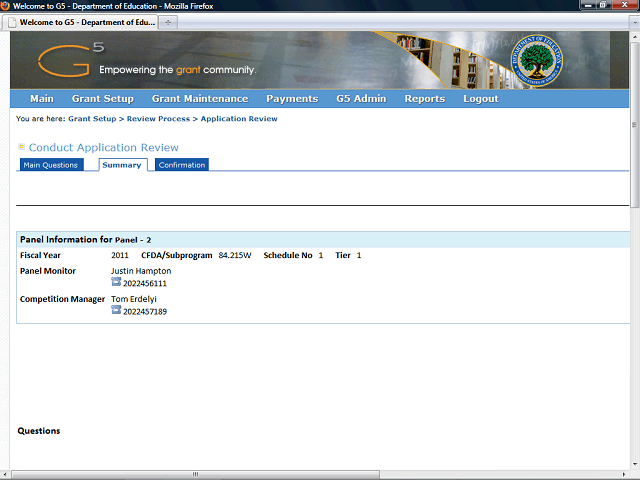Click the Tier label
The image size is (640, 480).
pyautogui.click(x=343, y=255)
